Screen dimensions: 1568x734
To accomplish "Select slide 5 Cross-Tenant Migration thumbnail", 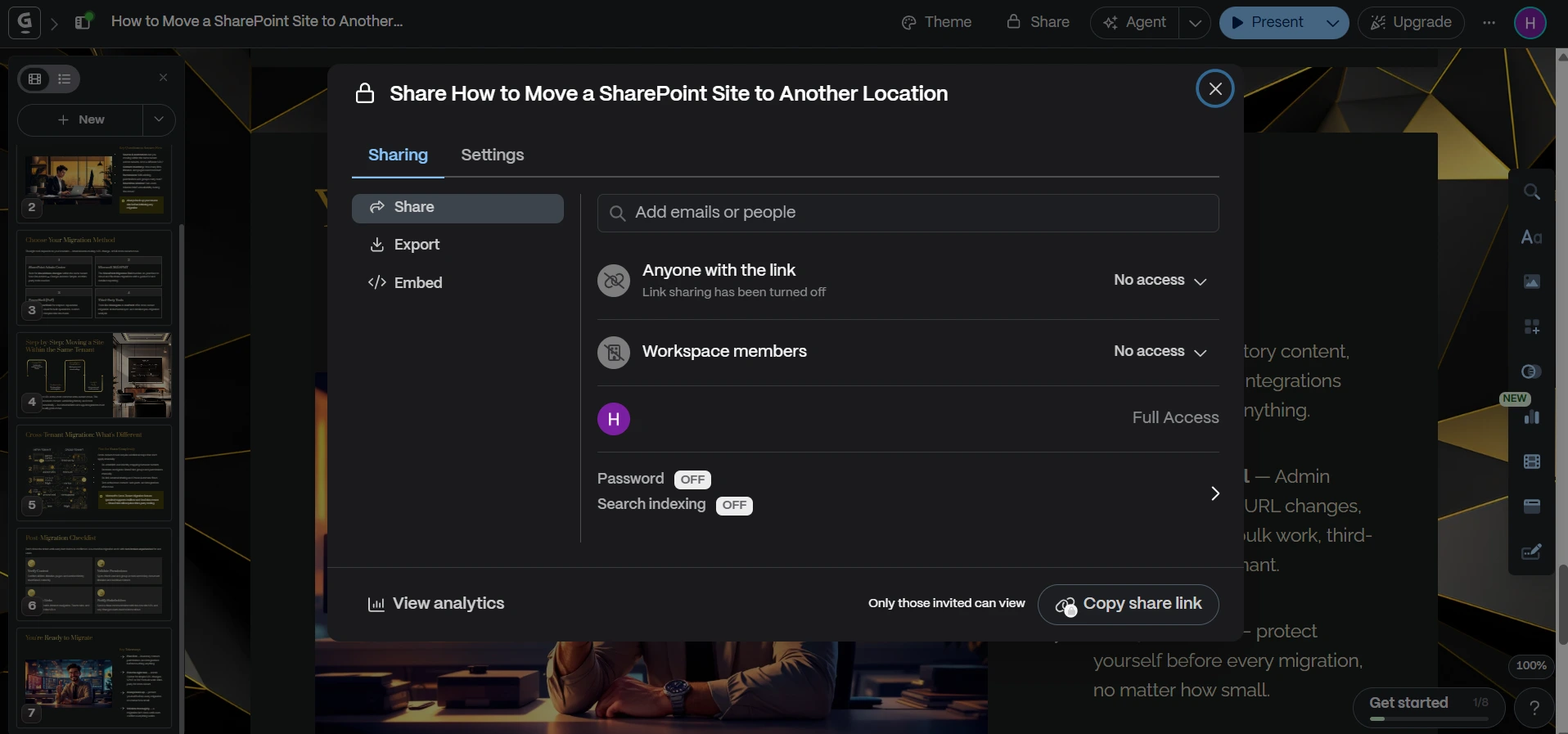I will [x=94, y=473].
